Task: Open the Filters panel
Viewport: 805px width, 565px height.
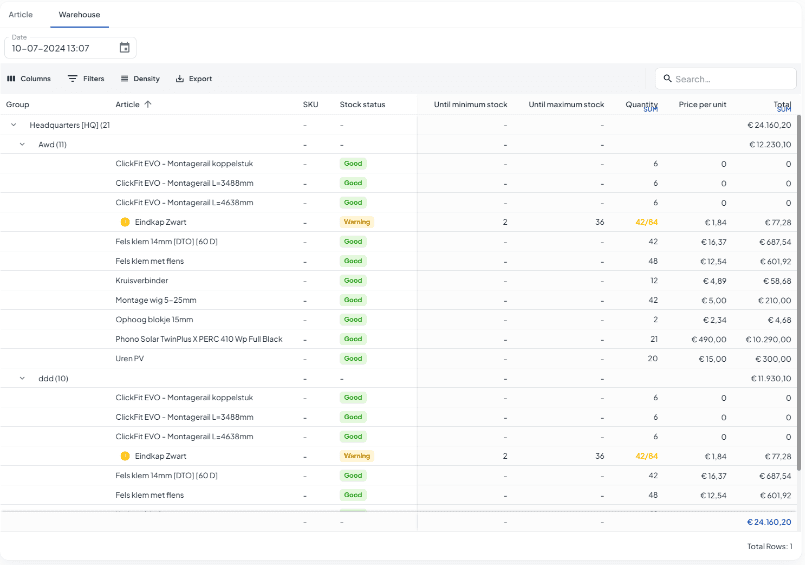Action: point(86,79)
